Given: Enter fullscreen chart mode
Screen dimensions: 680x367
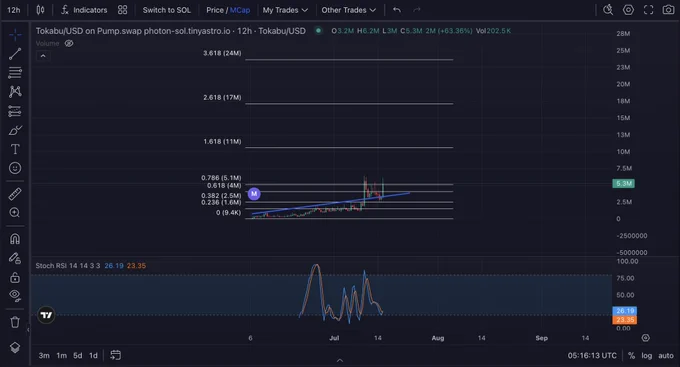Looking at the screenshot, I should pyautogui.click(x=648, y=10).
